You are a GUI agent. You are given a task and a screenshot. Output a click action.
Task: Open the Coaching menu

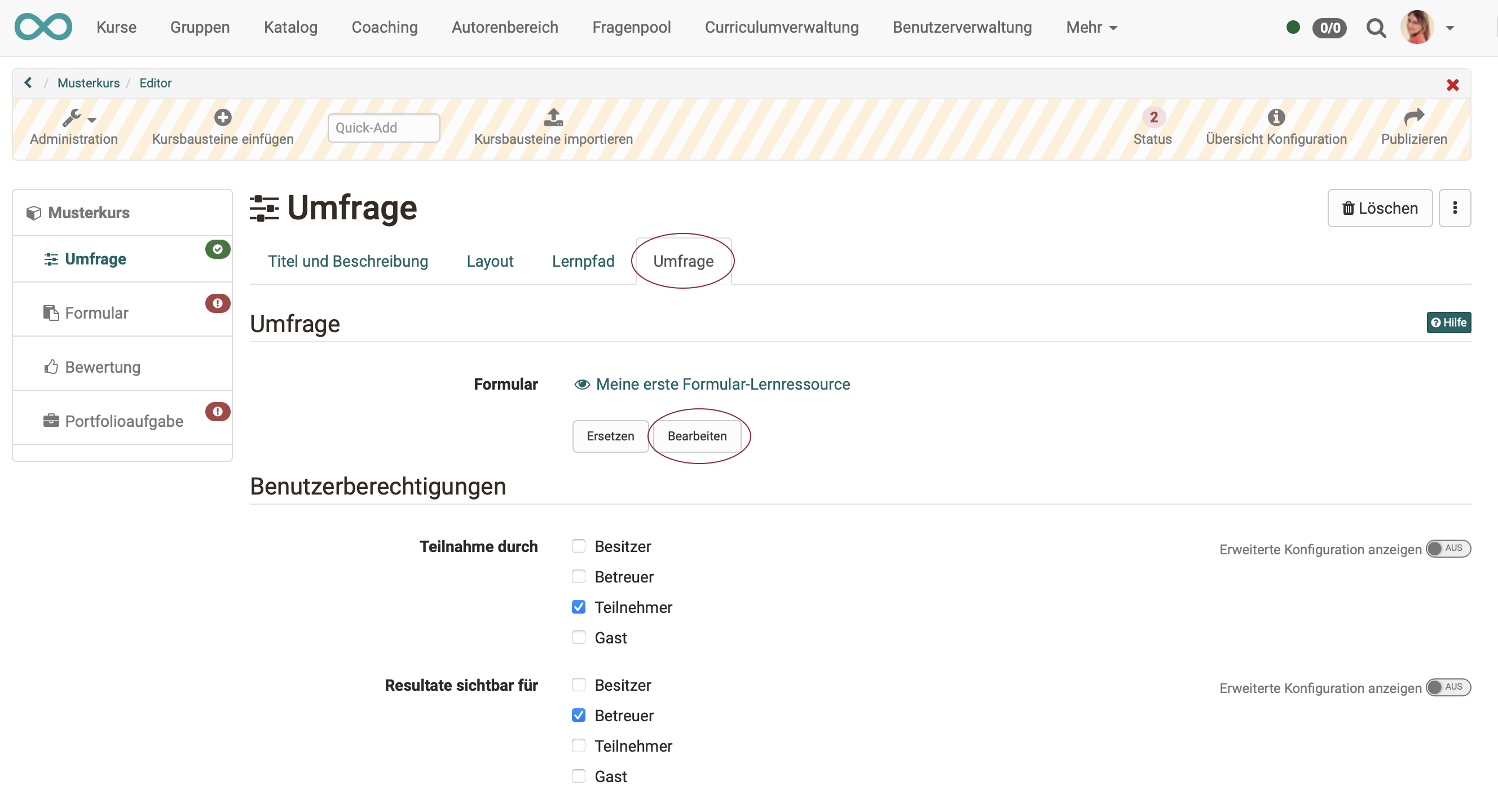(385, 27)
